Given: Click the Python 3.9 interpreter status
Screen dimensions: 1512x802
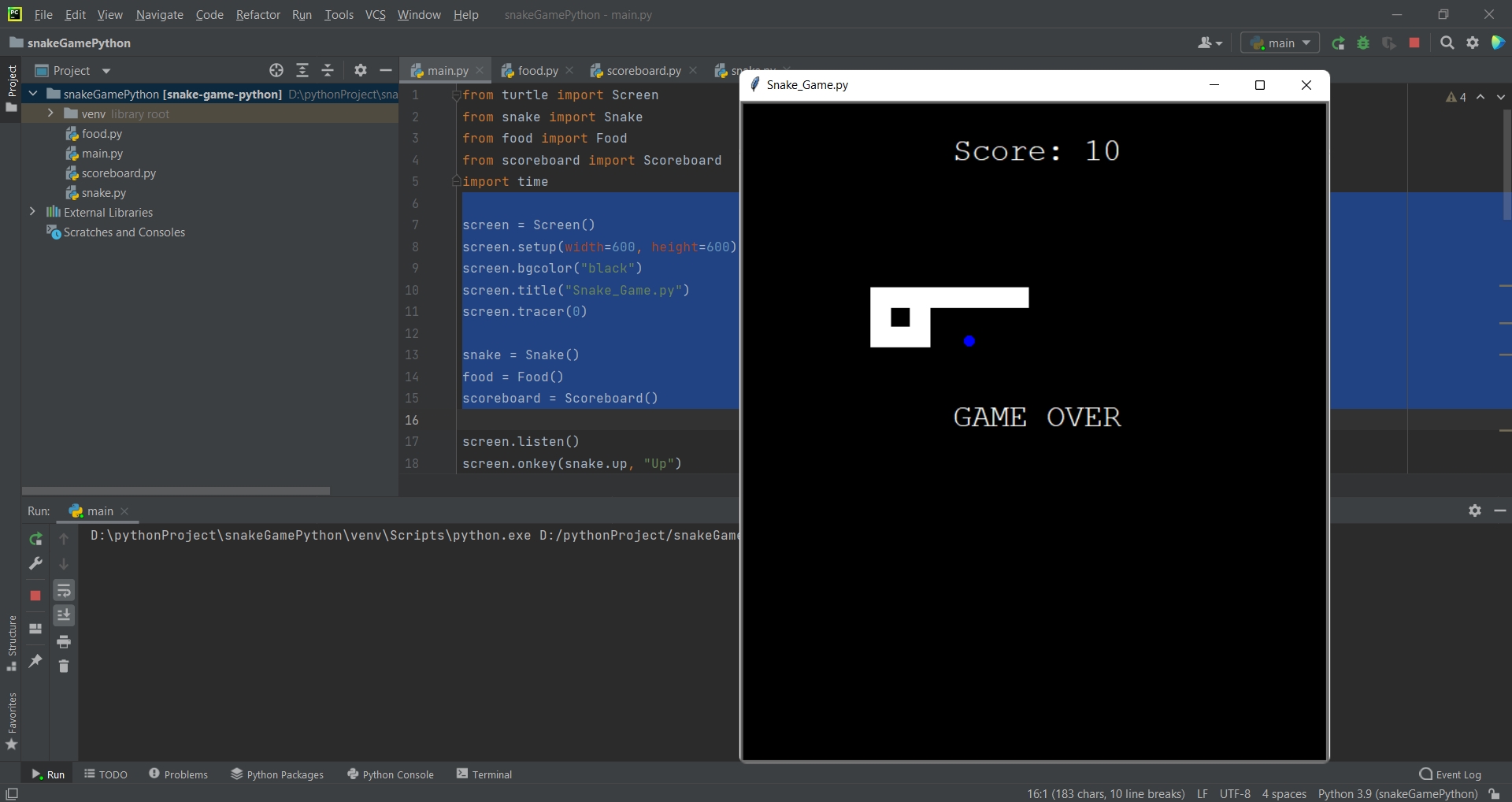Looking at the screenshot, I should click(1397, 794).
